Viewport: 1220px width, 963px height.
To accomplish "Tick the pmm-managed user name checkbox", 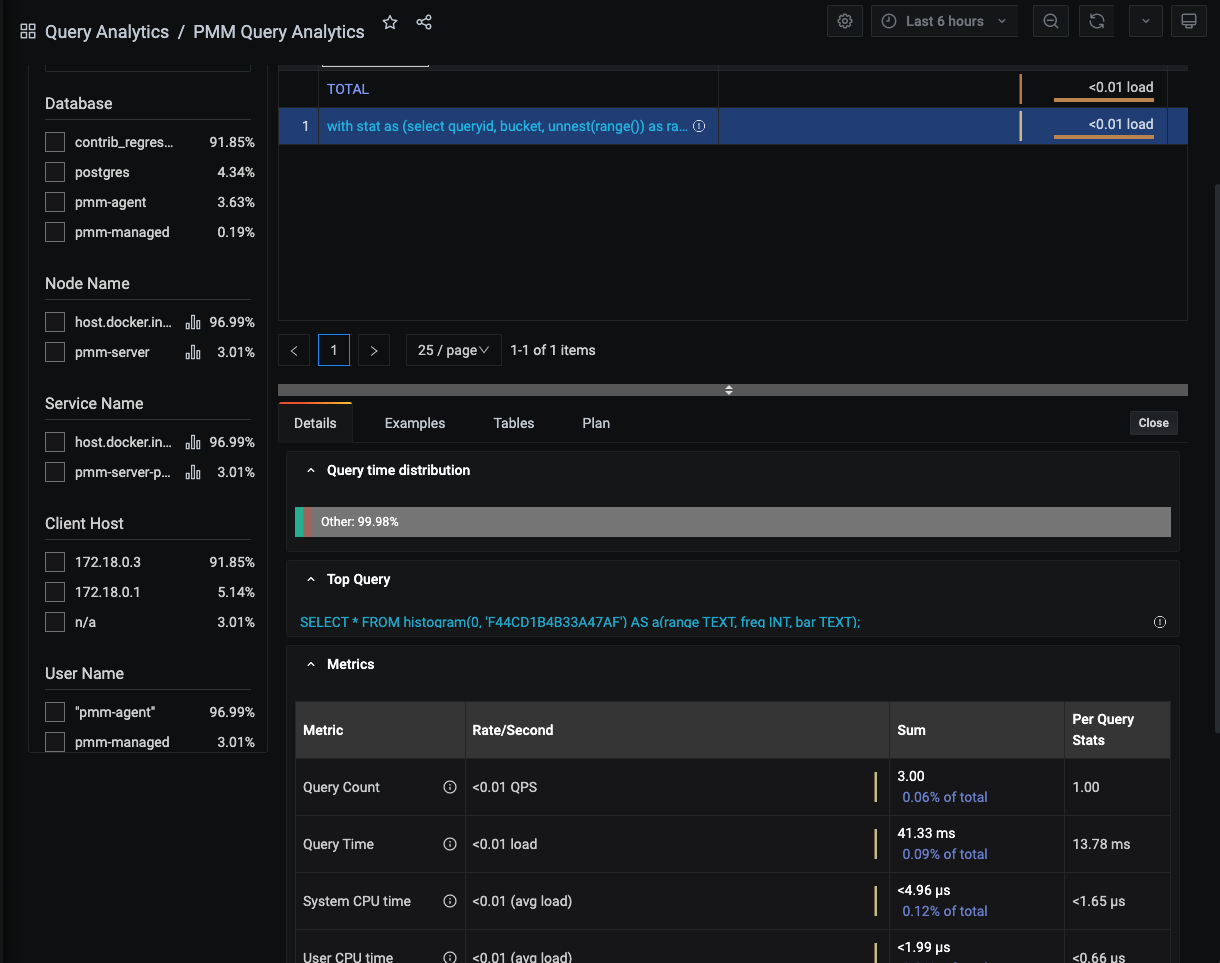I will (x=55, y=742).
